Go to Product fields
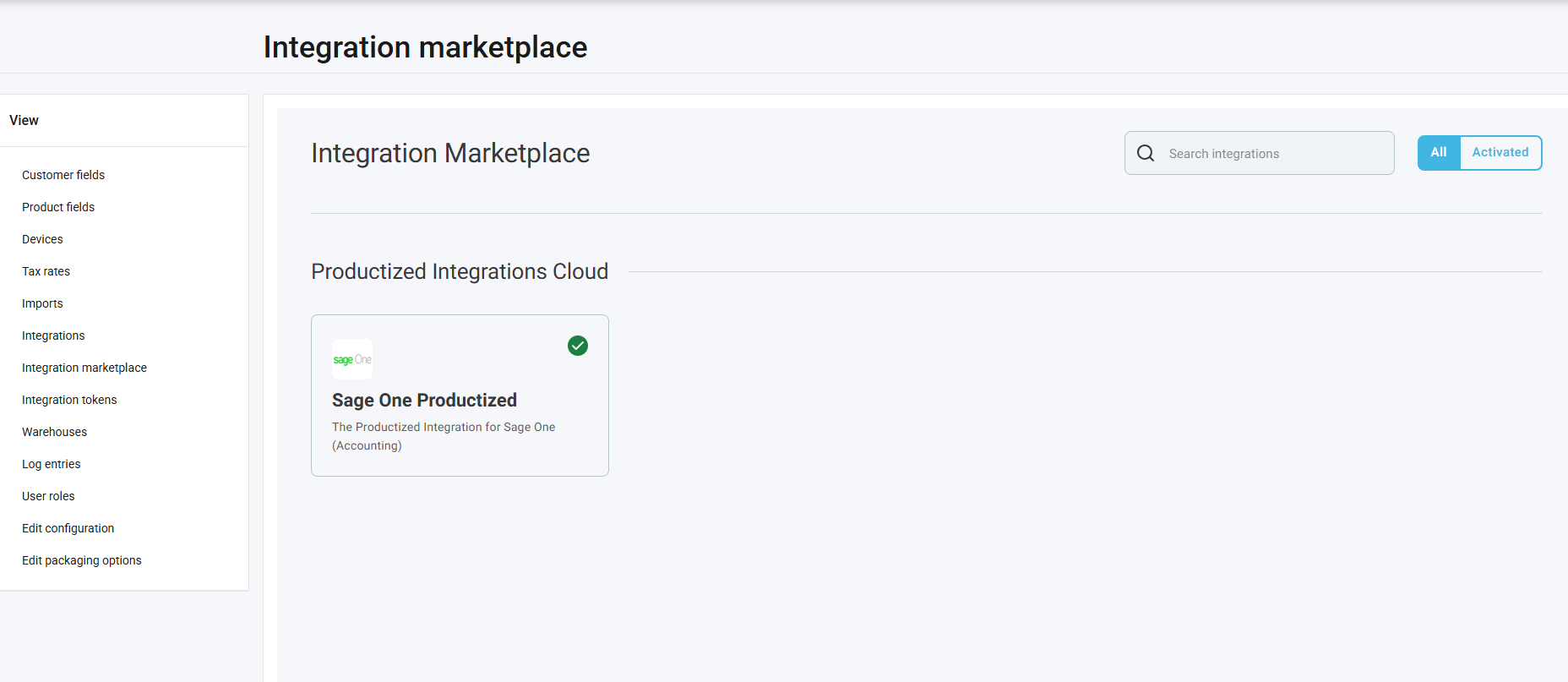This screenshot has height=682, width=1568. point(58,207)
